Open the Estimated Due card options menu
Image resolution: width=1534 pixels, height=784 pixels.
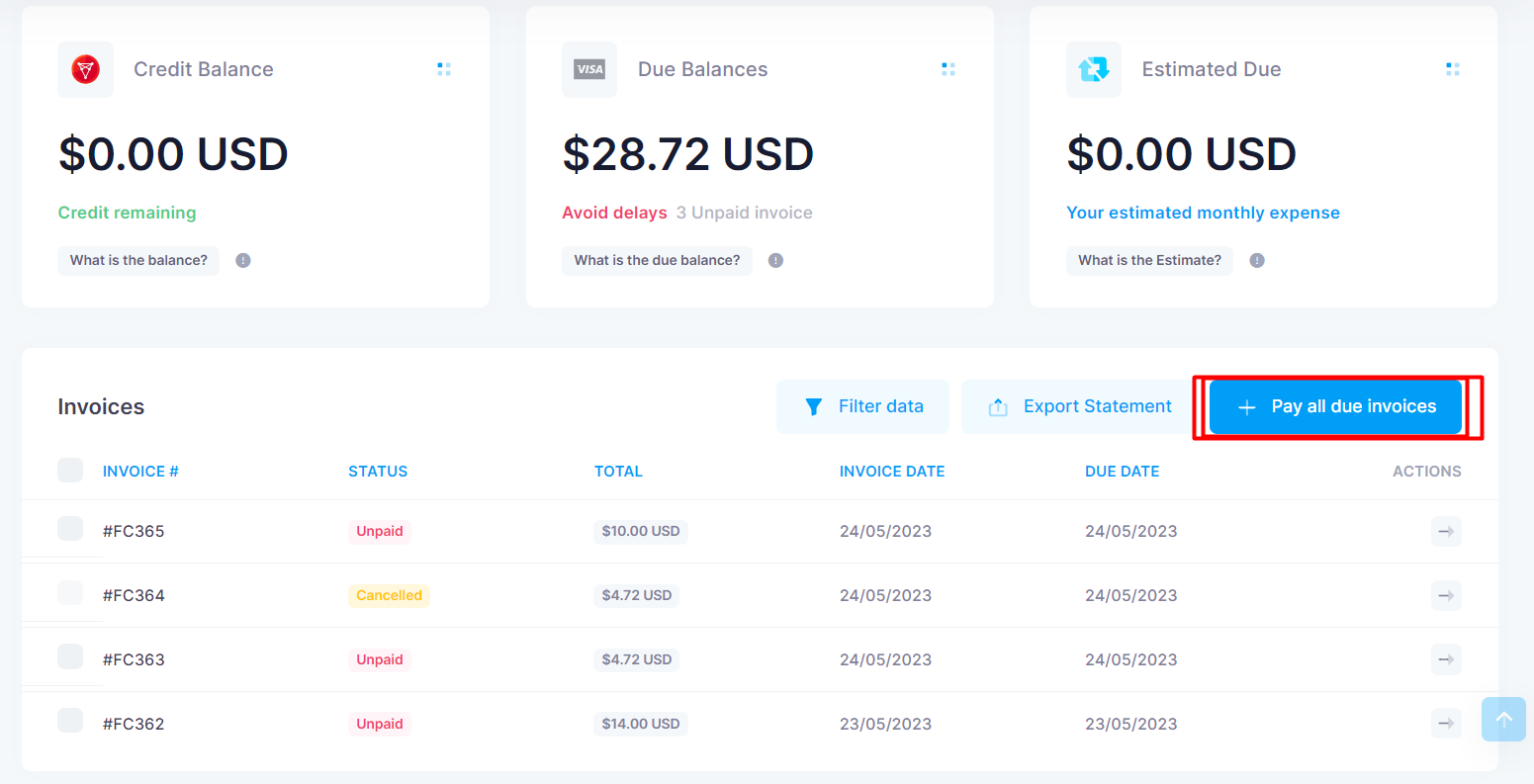pyautogui.click(x=1453, y=69)
